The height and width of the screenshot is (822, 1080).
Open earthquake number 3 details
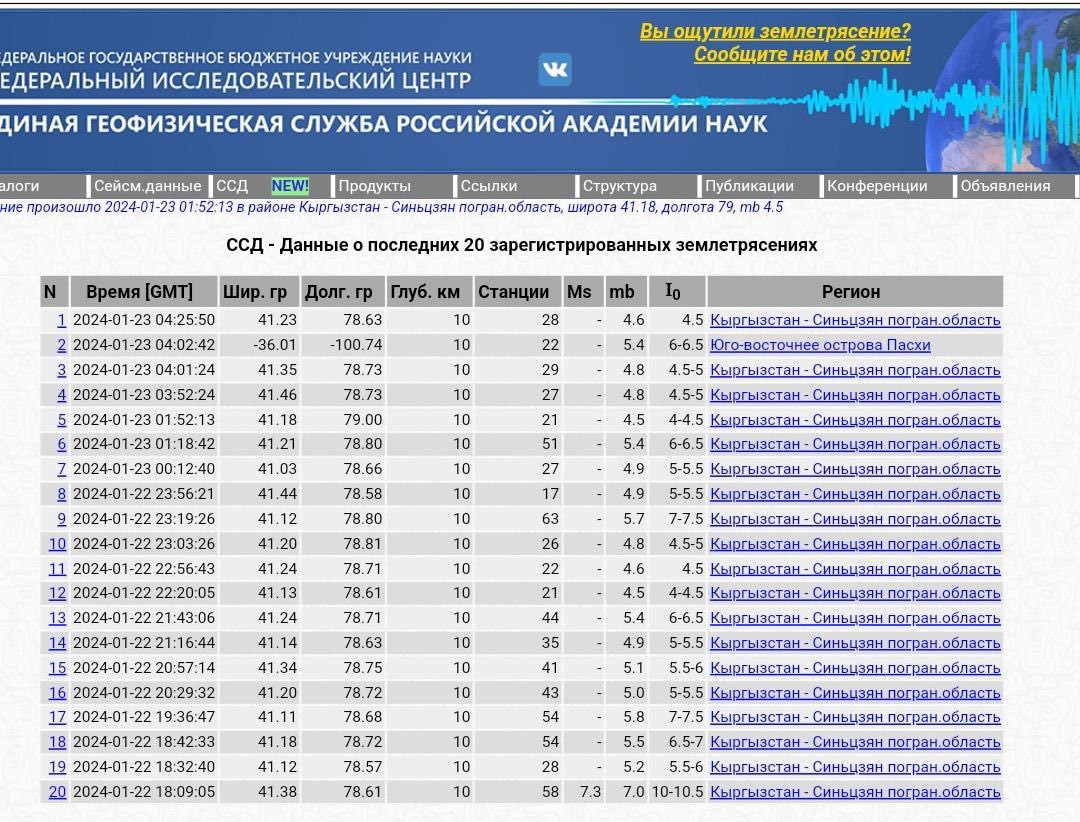click(61, 370)
